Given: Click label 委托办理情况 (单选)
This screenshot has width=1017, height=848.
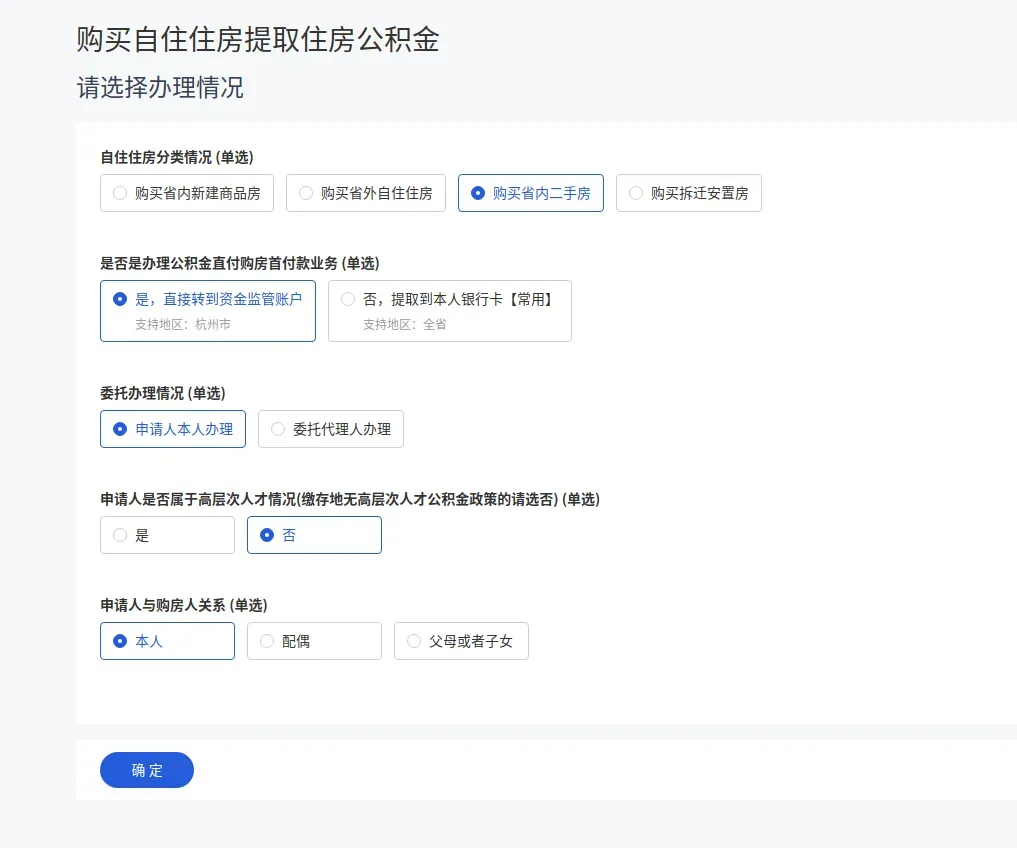Looking at the screenshot, I should 163,393.
